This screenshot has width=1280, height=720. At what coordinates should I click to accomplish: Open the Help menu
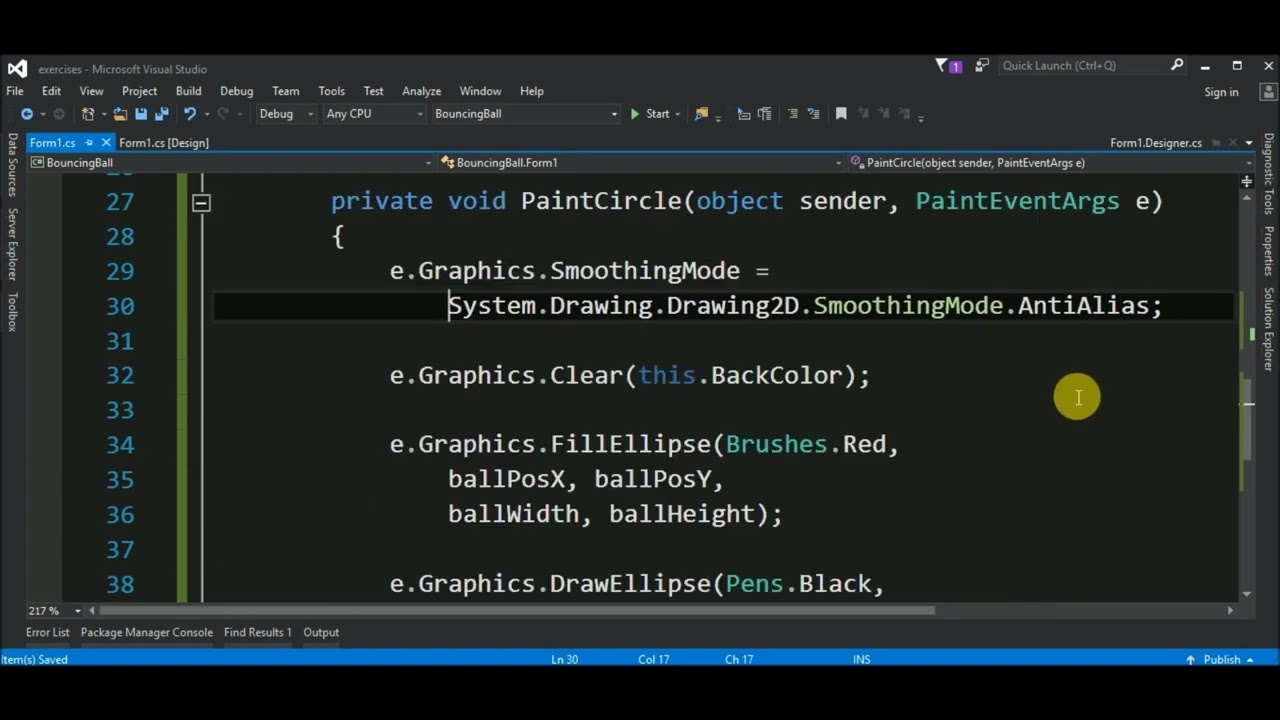pos(531,91)
